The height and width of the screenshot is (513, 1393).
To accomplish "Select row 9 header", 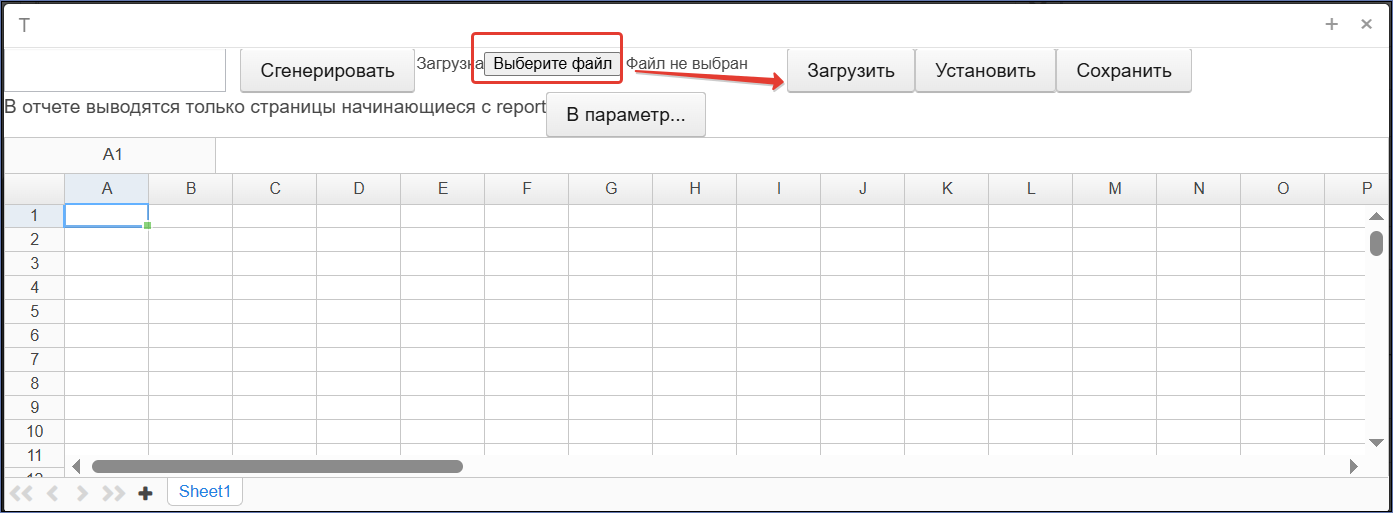I will [x=34, y=407].
